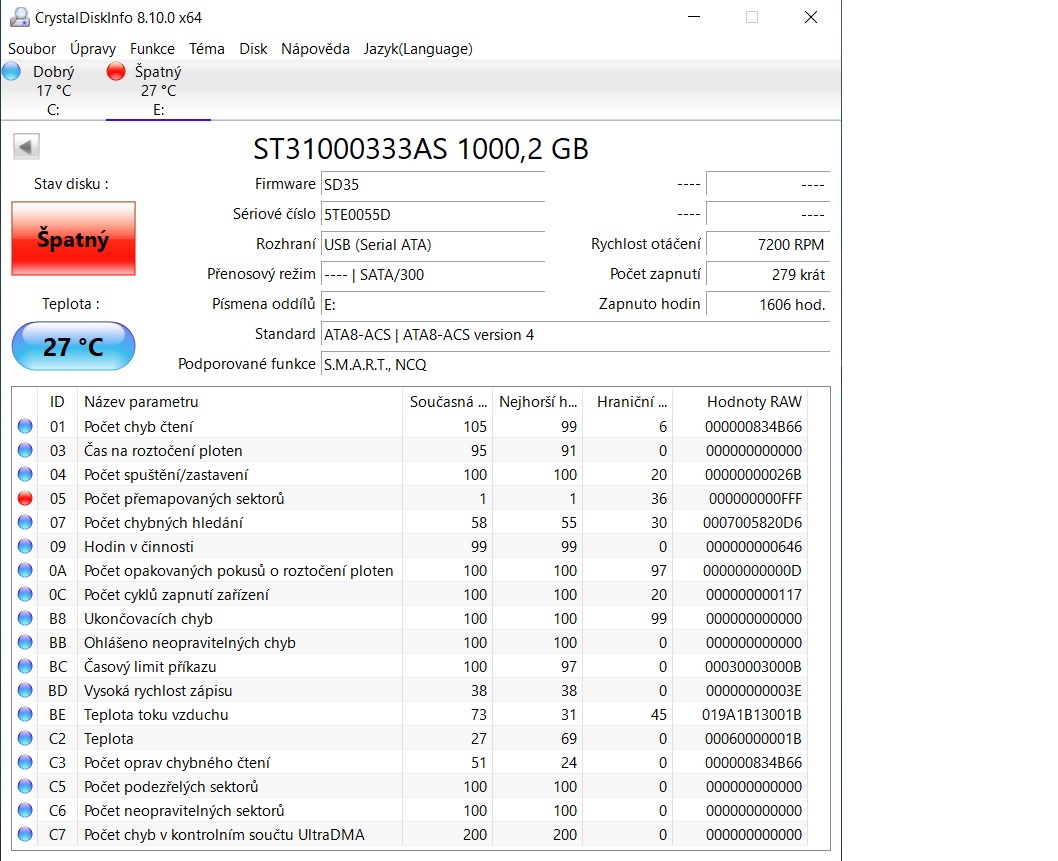This screenshot has height=861, width=1058.
Task: Open the Jazyk(Language) menu
Action: 418,49
